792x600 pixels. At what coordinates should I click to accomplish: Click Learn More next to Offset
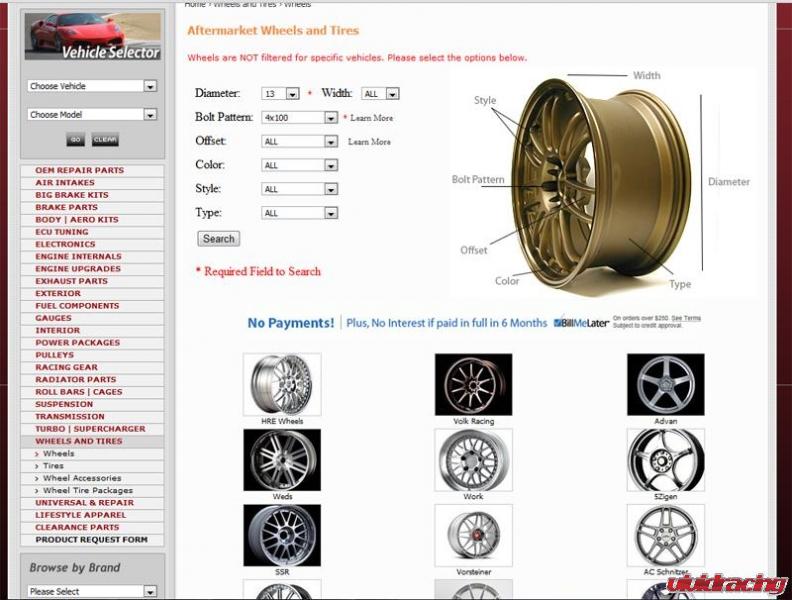click(369, 142)
